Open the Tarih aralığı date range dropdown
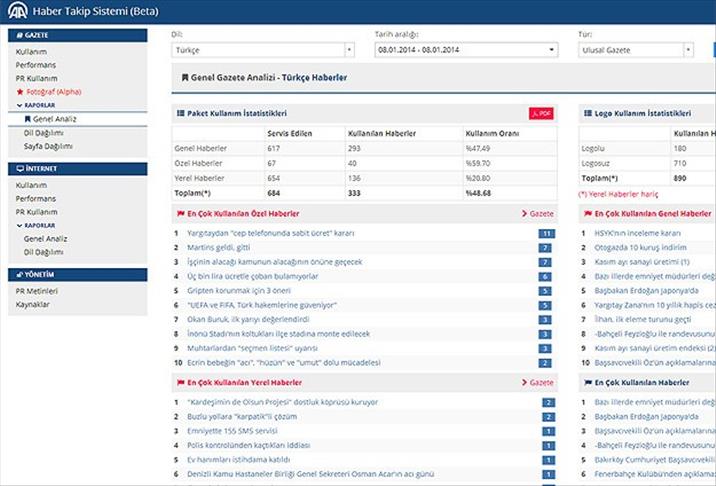 click(465, 49)
